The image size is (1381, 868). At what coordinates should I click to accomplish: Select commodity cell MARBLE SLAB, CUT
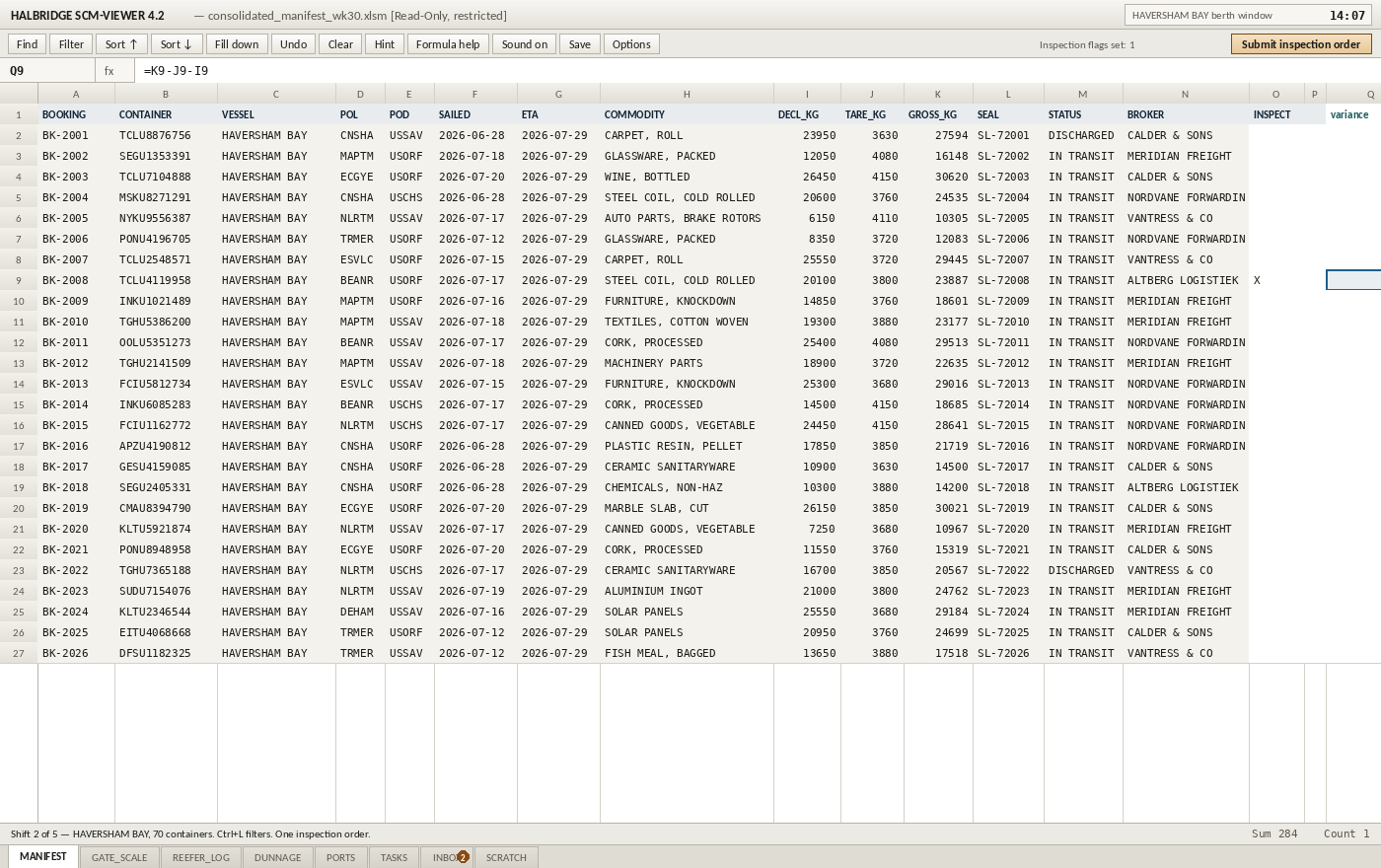coord(687,508)
